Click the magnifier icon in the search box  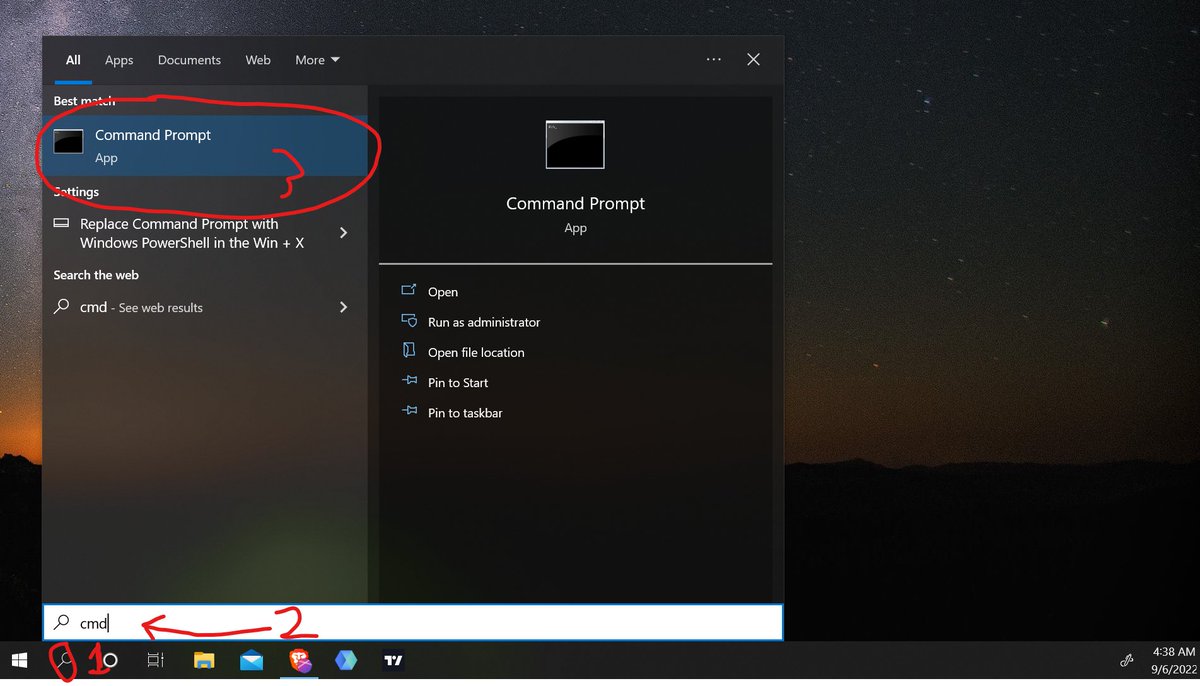pos(62,623)
